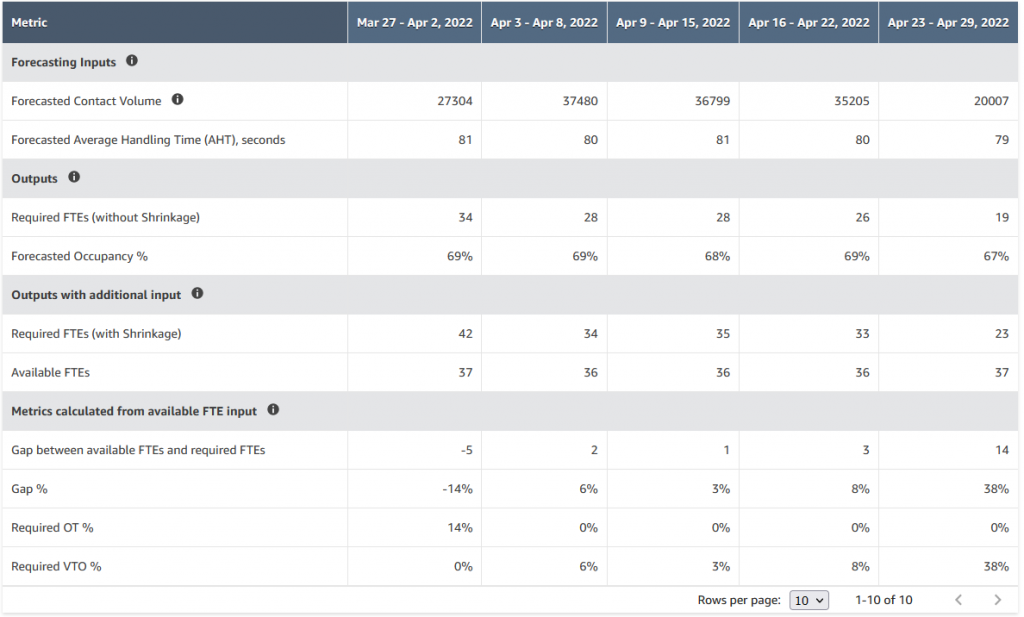The height and width of the screenshot is (617, 1024).
Task: Click info icon for Outputs with additional input
Action: pos(197,293)
